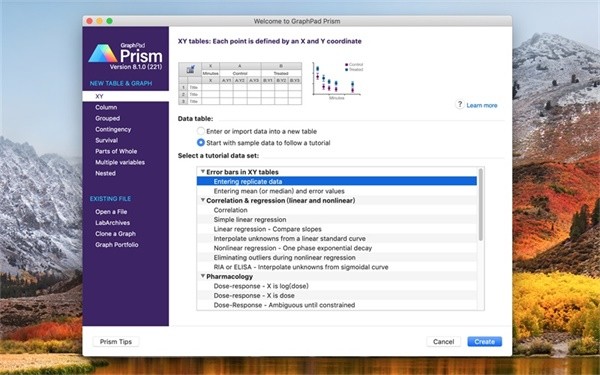
Task: Click the Cancel button
Action: tap(443, 342)
